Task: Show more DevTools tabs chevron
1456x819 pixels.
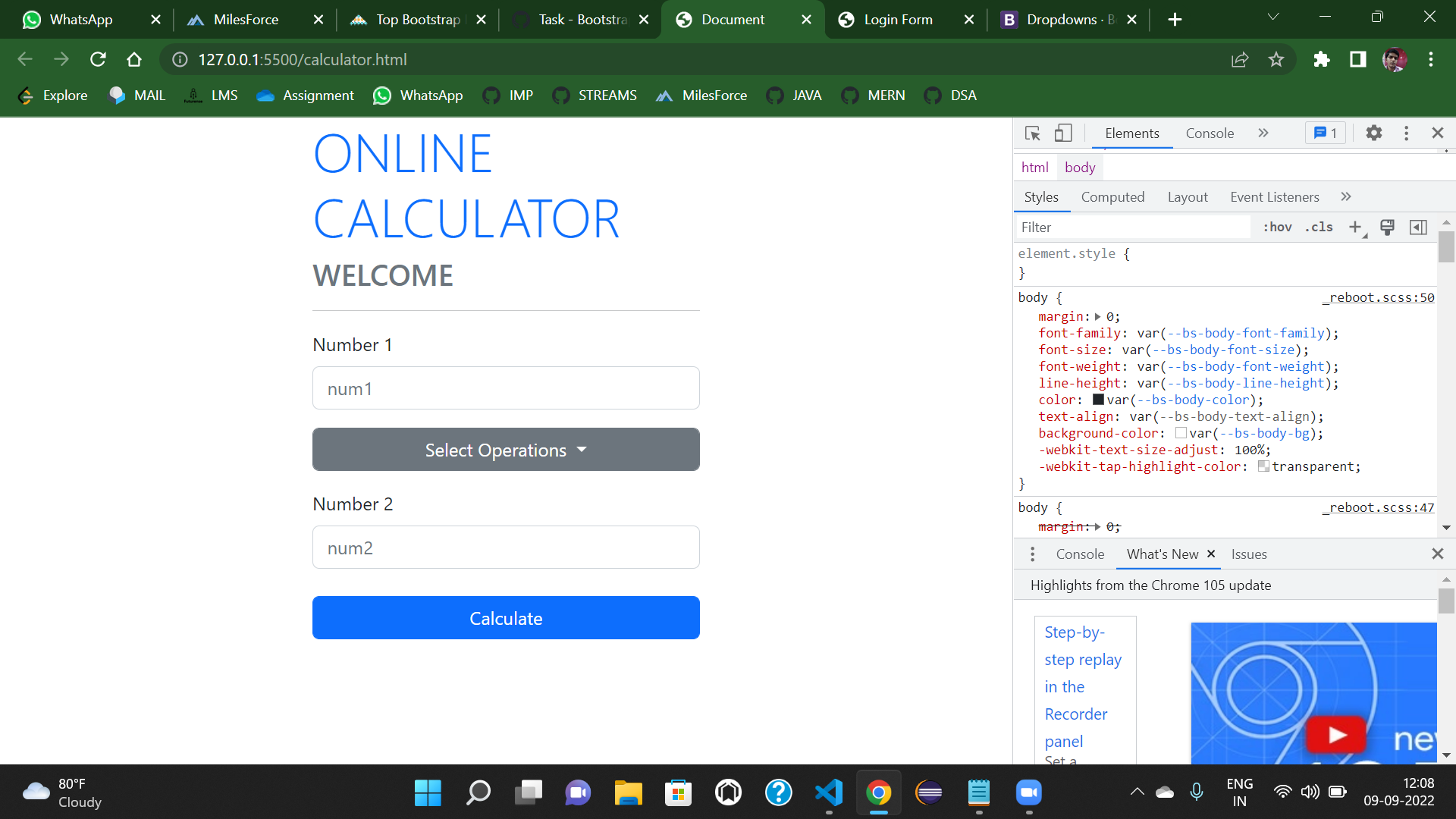Action: (1263, 133)
